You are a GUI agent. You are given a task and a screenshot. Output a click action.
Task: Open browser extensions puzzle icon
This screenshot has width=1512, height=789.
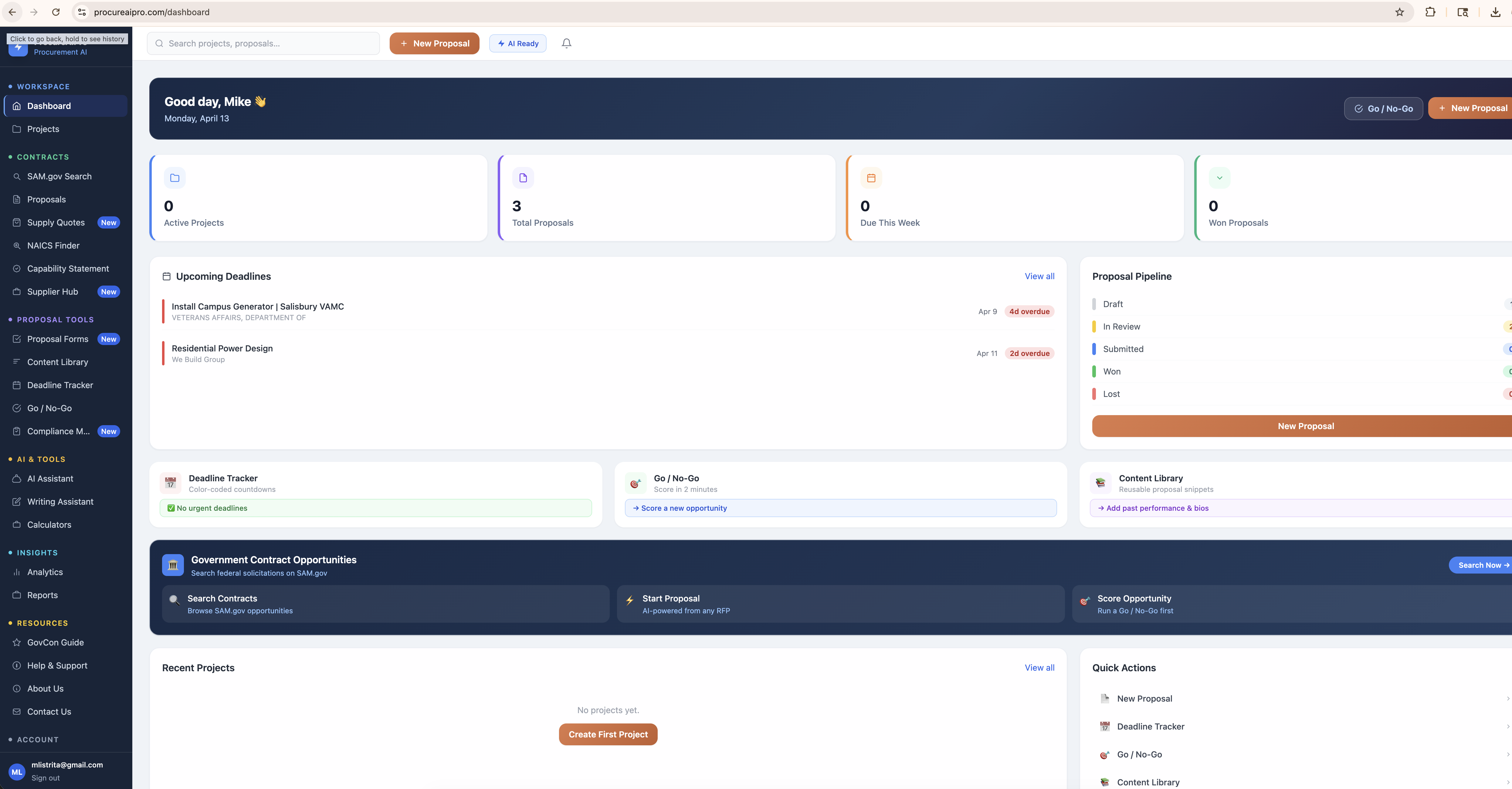1430,12
